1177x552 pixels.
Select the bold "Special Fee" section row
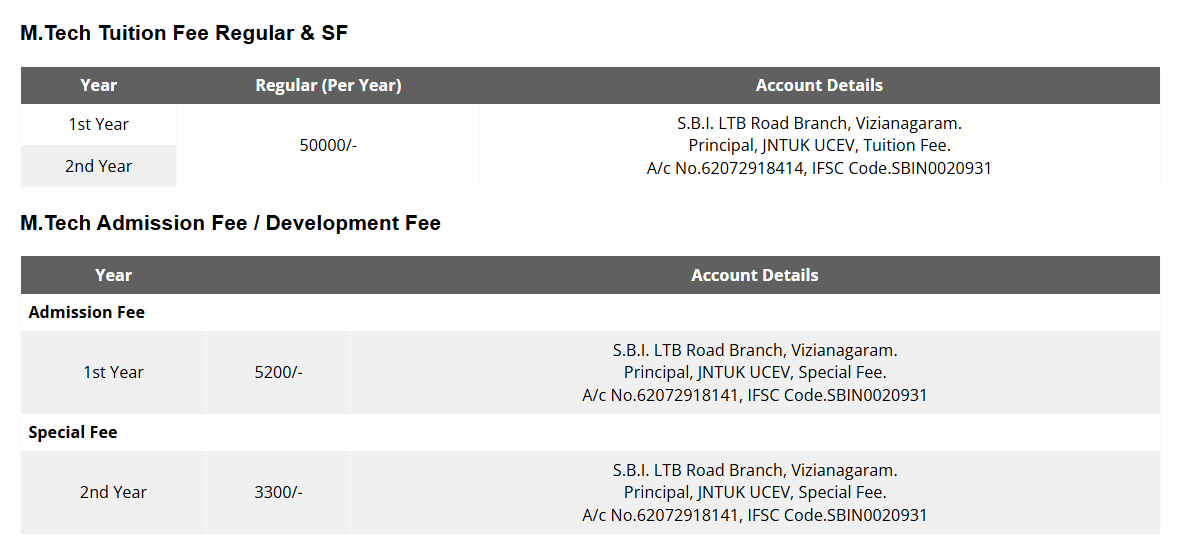73,433
